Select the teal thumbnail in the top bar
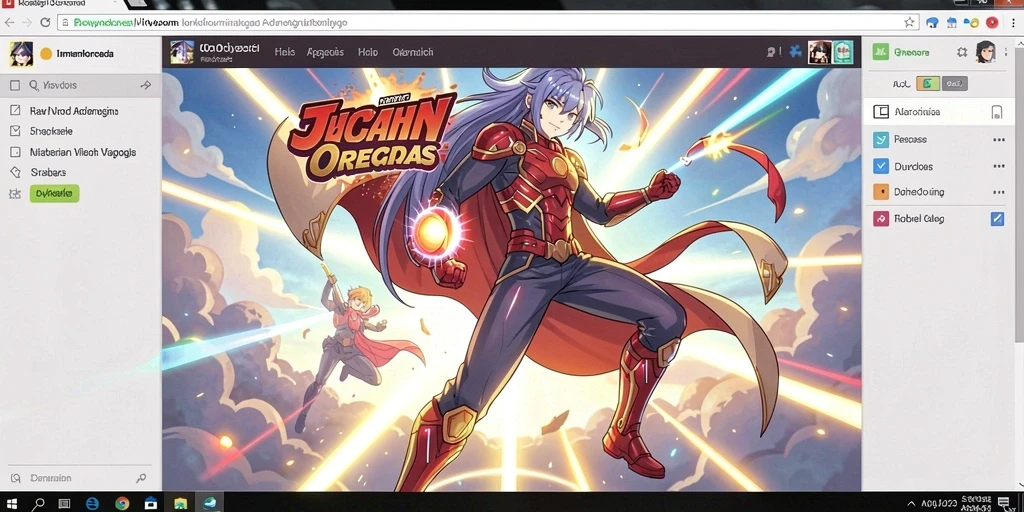1024x512 pixels. [x=842, y=52]
